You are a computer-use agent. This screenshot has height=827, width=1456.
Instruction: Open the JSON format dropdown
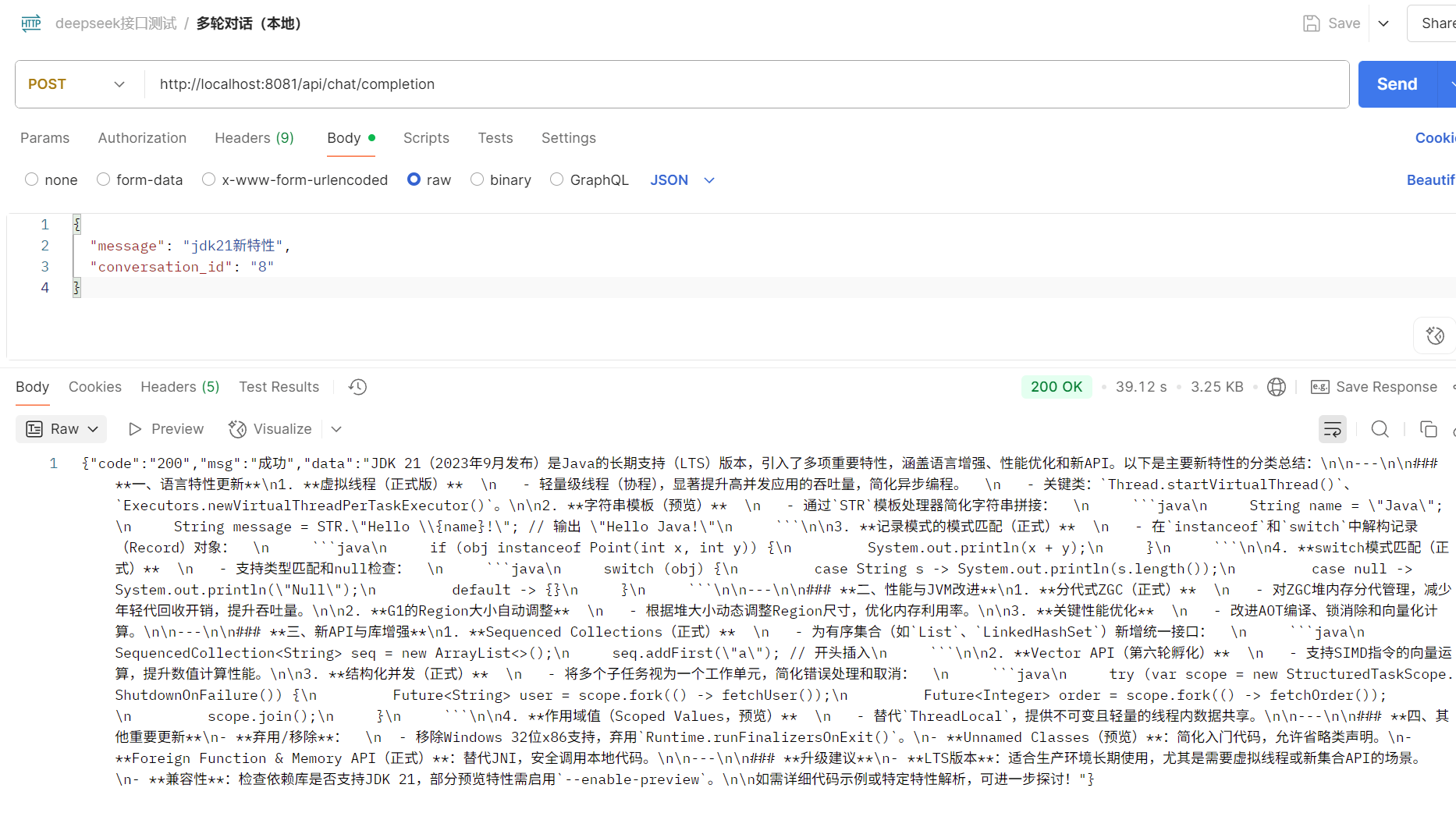click(683, 180)
